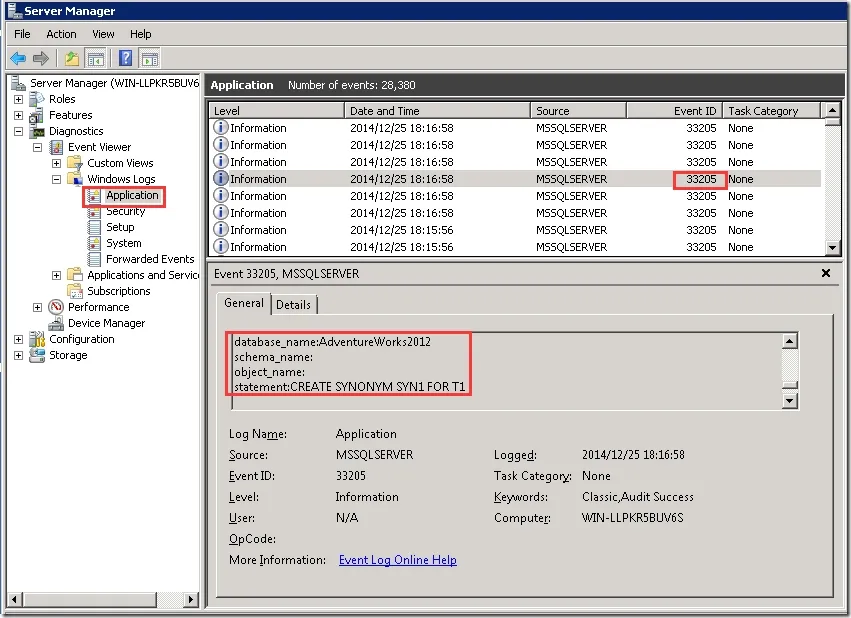Expand the Storage node
This screenshot has height=618, width=851.
point(18,355)
